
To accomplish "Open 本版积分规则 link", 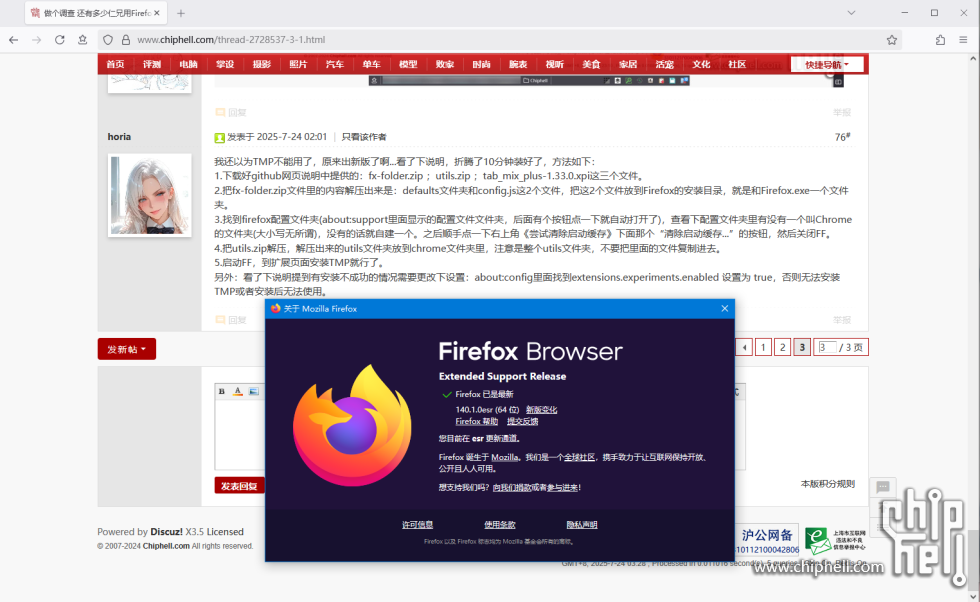I will [x=828, y=484].
